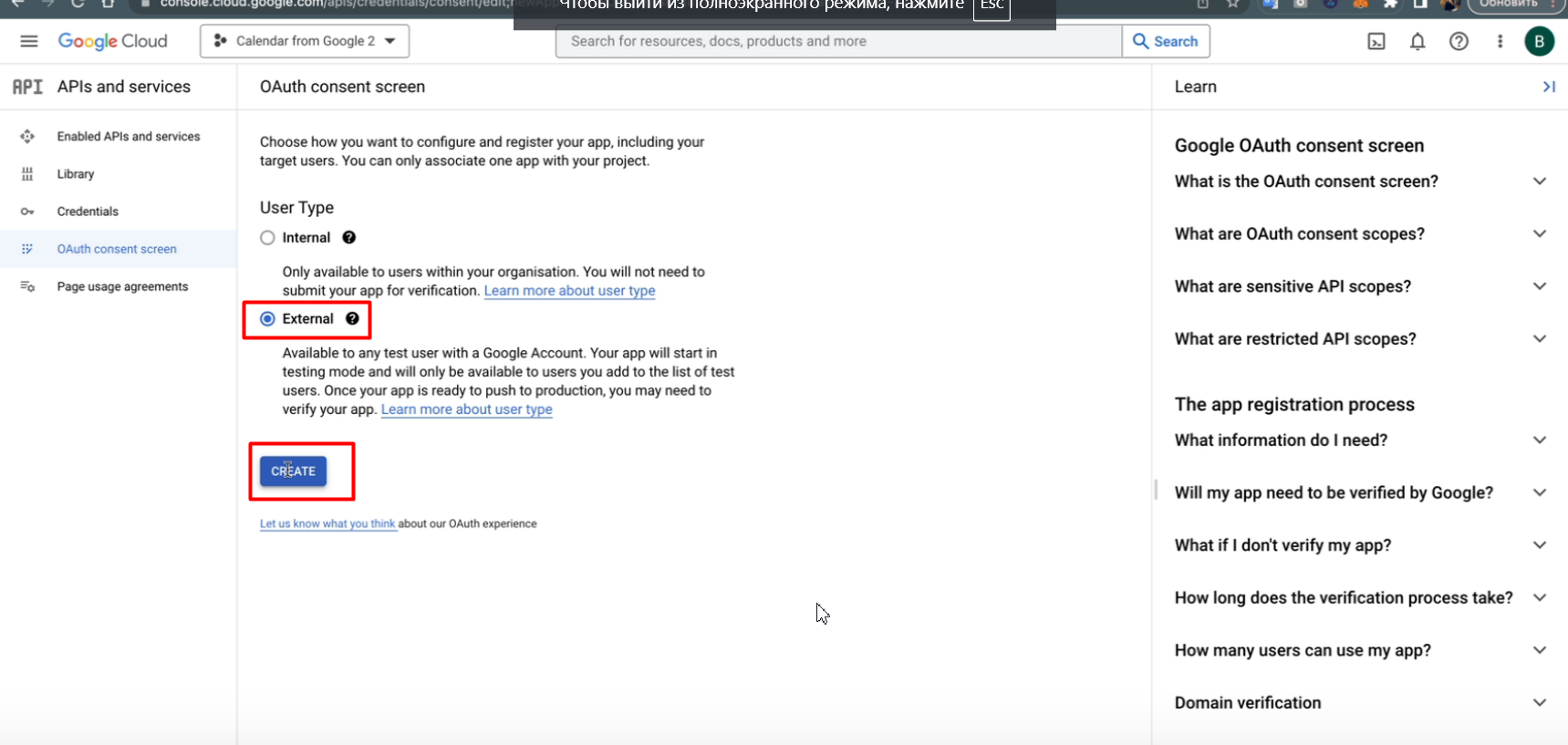Click into the resource search field
The width and height of the screenshot is (1568, 745).
[x=838, y=41]
